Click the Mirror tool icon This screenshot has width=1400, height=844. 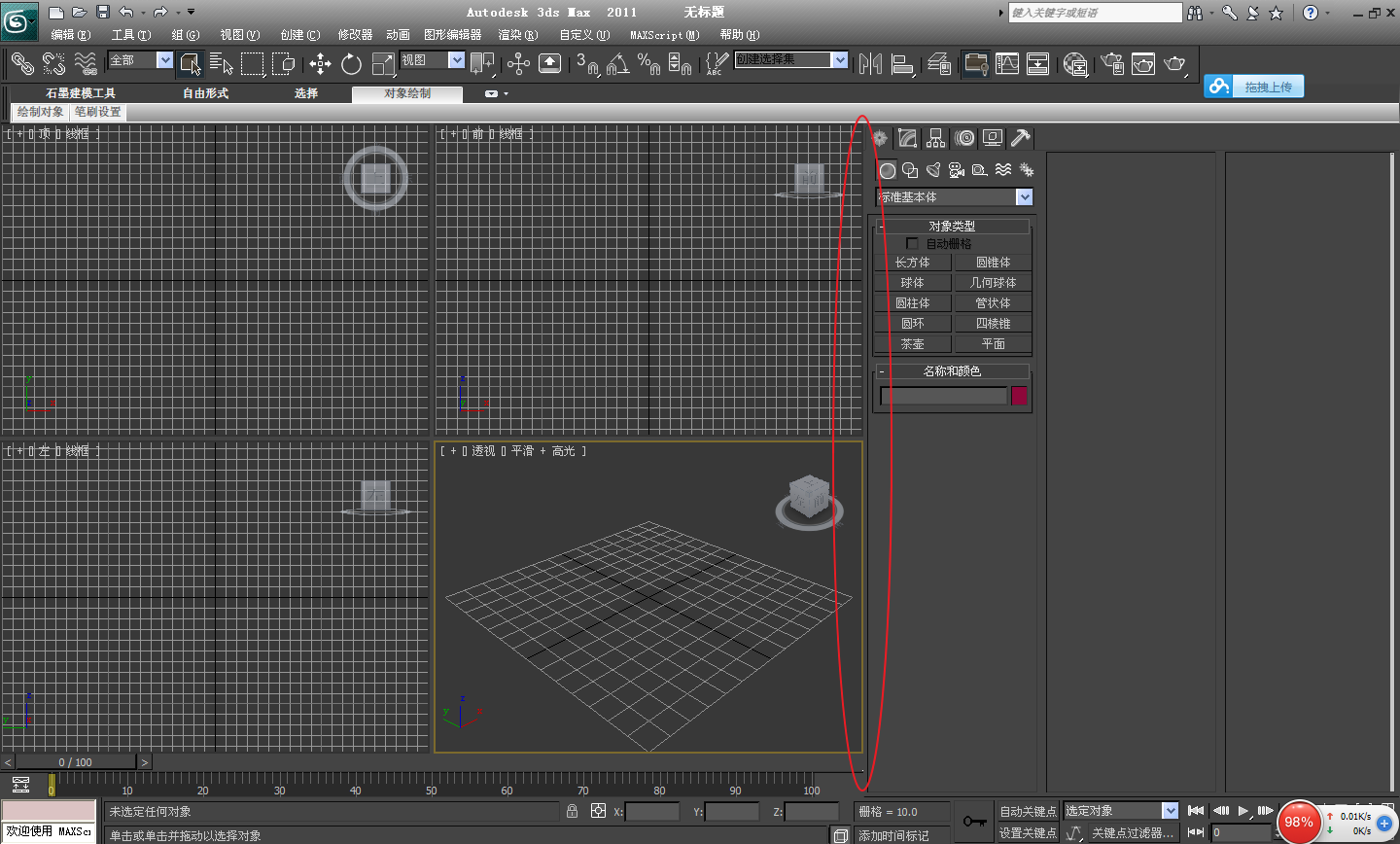click(x=871, y=64)
